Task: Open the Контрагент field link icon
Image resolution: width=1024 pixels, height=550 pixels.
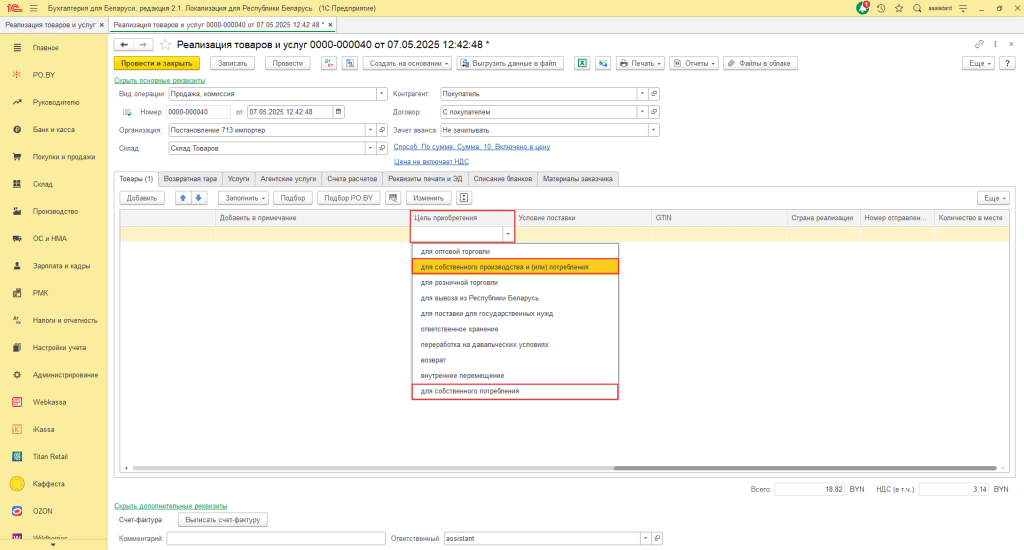Action: (x=654, y=93)
